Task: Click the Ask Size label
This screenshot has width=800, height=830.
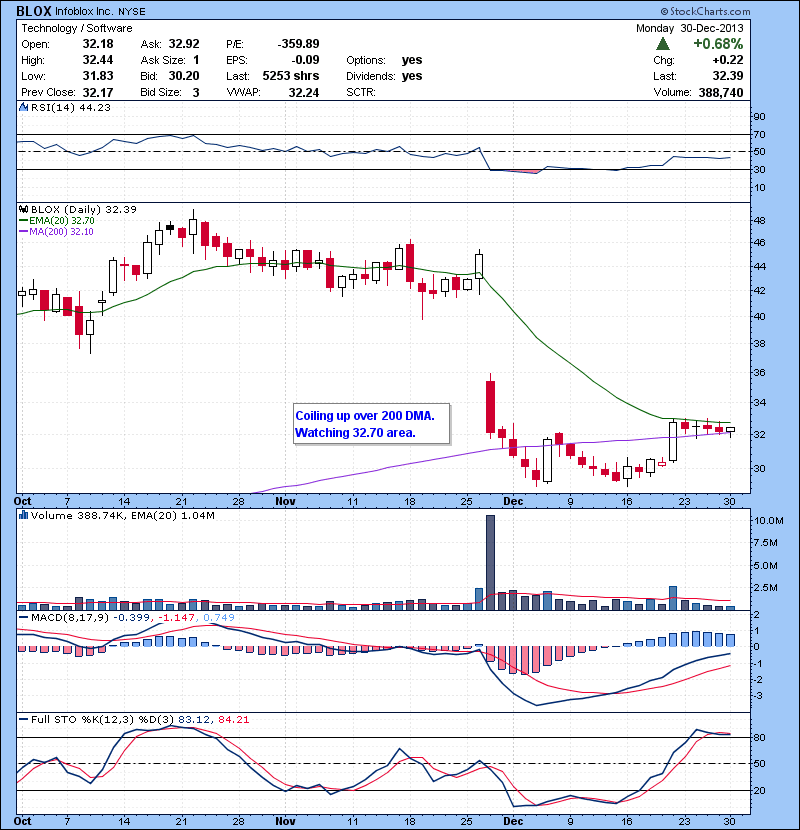Action: point(163,60)
